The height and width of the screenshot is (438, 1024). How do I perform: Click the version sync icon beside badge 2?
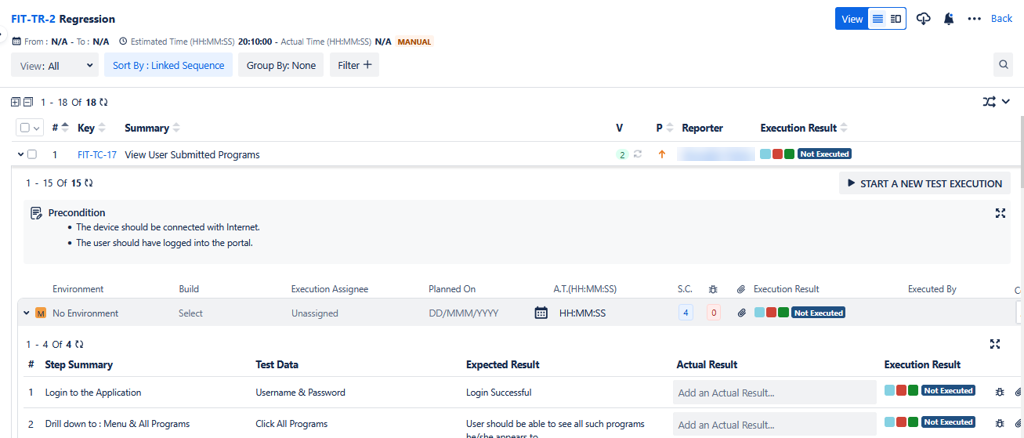click(638, 155)
